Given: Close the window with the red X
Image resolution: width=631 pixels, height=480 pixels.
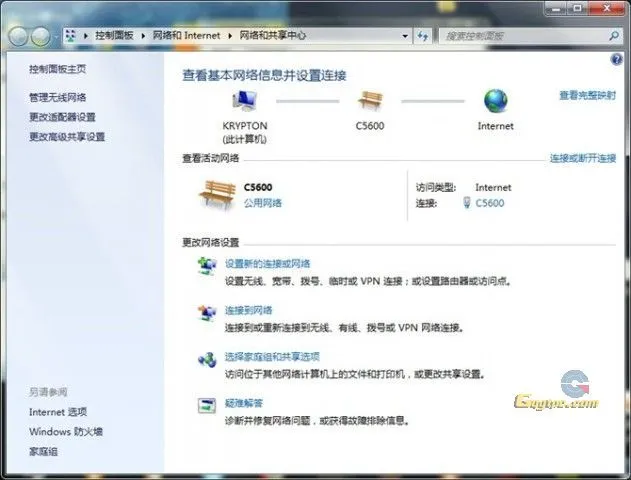Looking at the screenshot, I should pos(606,8).
